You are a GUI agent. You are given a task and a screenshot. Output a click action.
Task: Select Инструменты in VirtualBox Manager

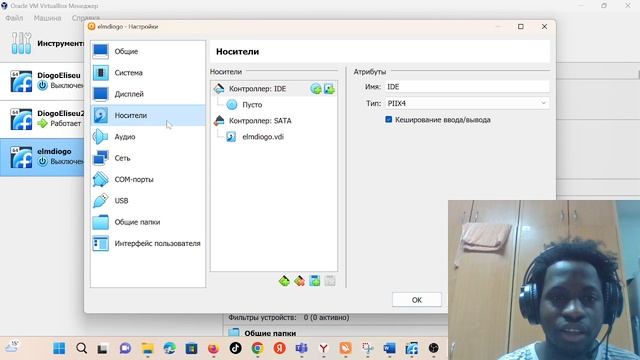point(42,43)
